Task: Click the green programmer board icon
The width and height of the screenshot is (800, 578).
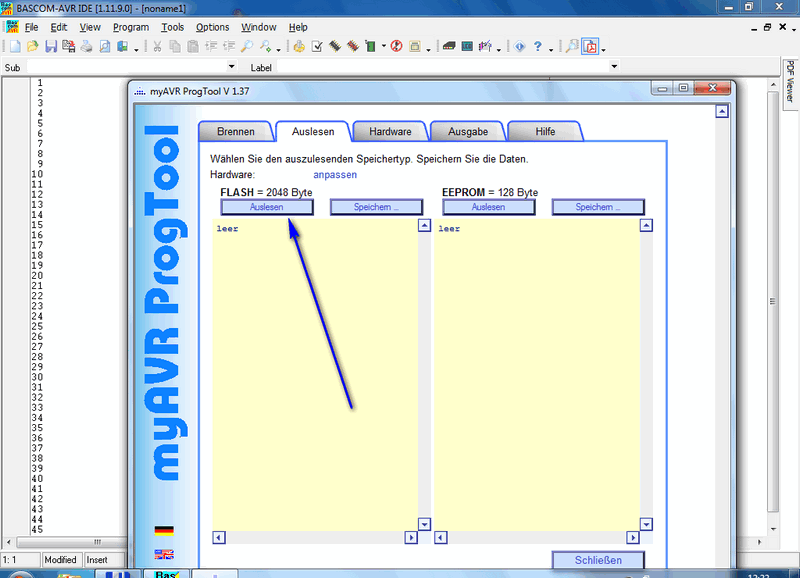Action: click(x=370, y=46)
